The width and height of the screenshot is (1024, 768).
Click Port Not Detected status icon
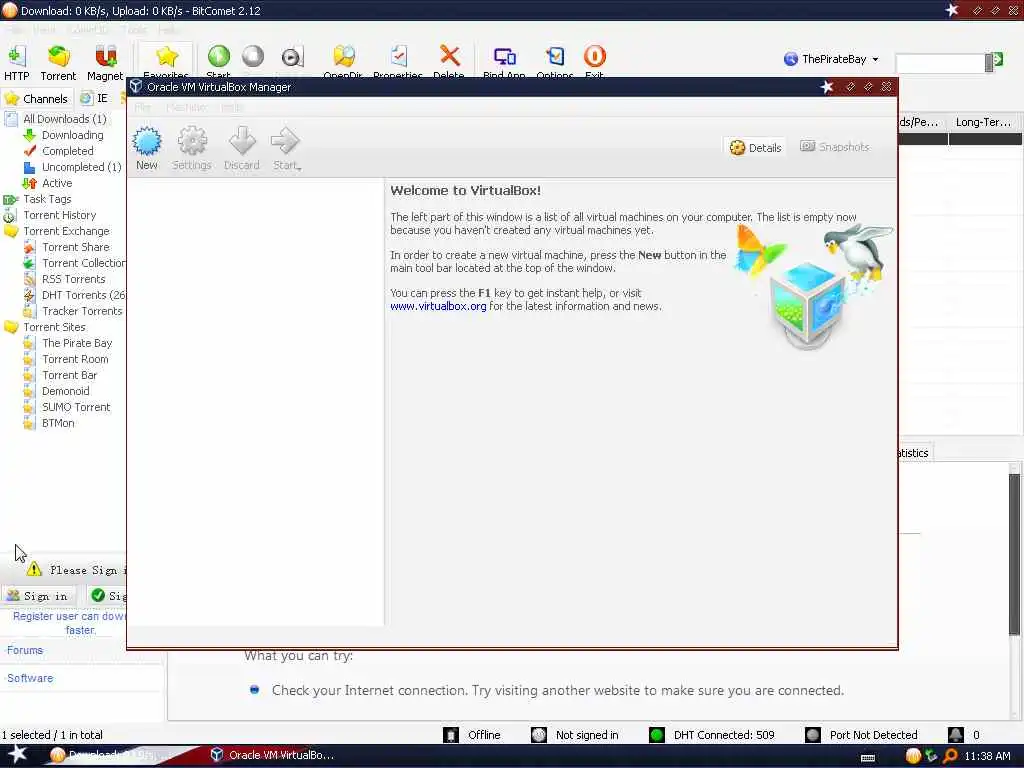pyautogui.click(x=812, y=735)
